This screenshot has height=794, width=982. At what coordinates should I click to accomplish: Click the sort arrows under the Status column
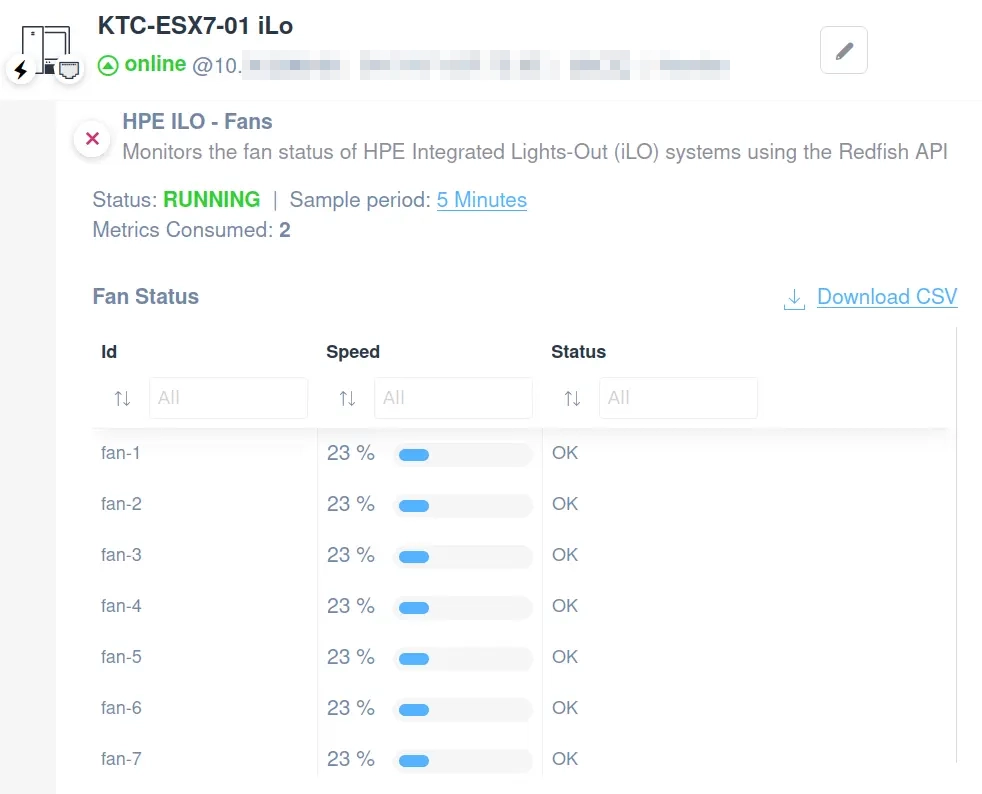[571, 398]
